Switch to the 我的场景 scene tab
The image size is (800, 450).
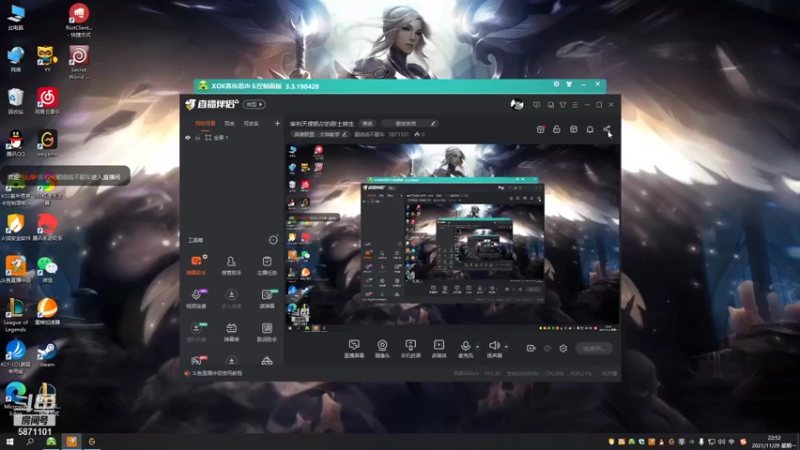point(205,123)
